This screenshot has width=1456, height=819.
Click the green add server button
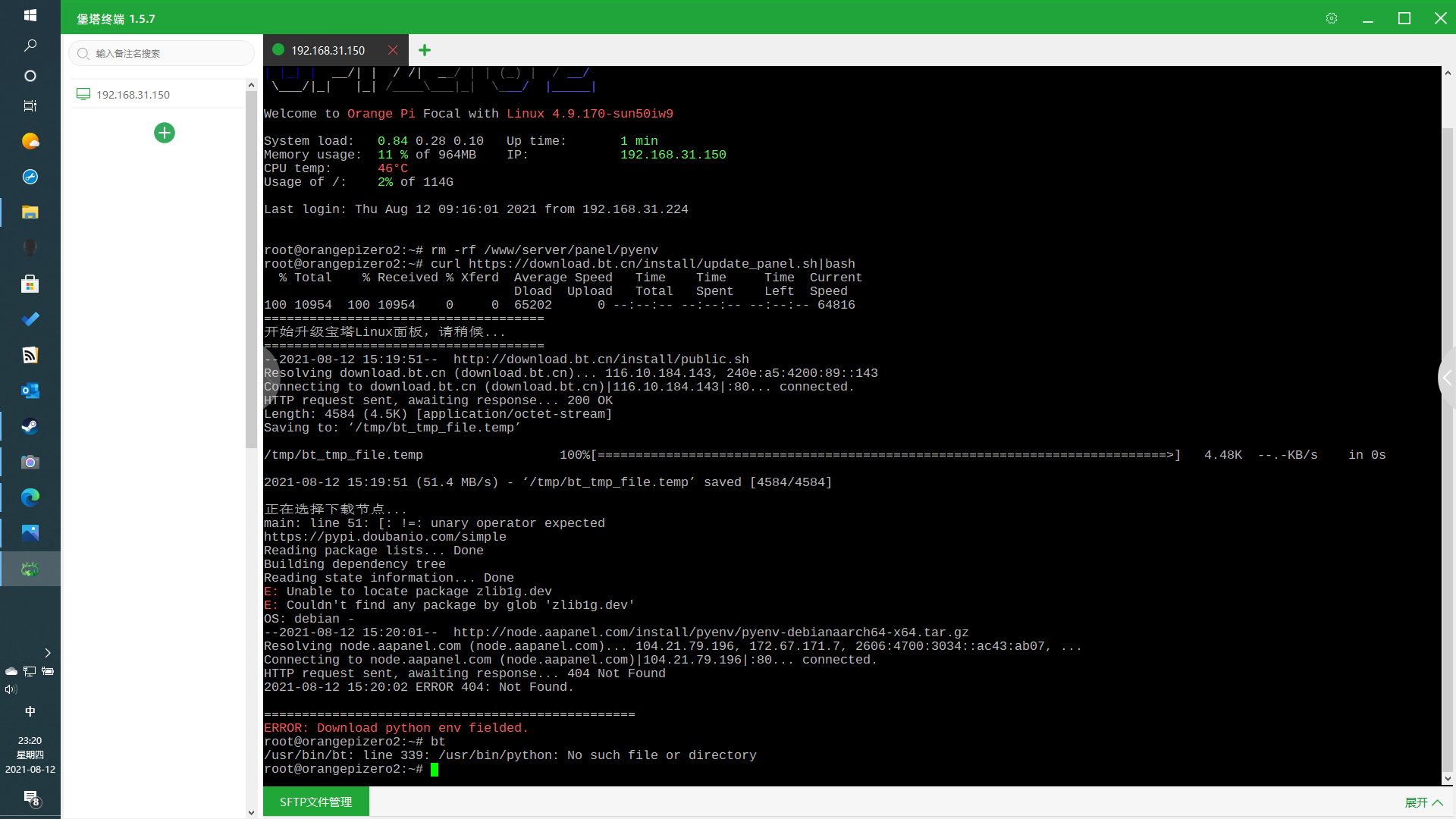click(x=165, y=133)
